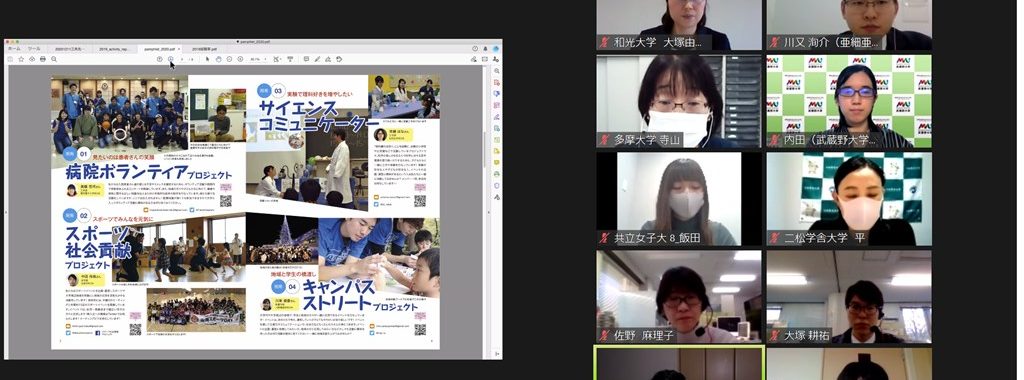The height and width of the screenshot is (380, 1024).
Task: Click the bookmark star icon in Acrobat toolbar
Action: point(21,59)
